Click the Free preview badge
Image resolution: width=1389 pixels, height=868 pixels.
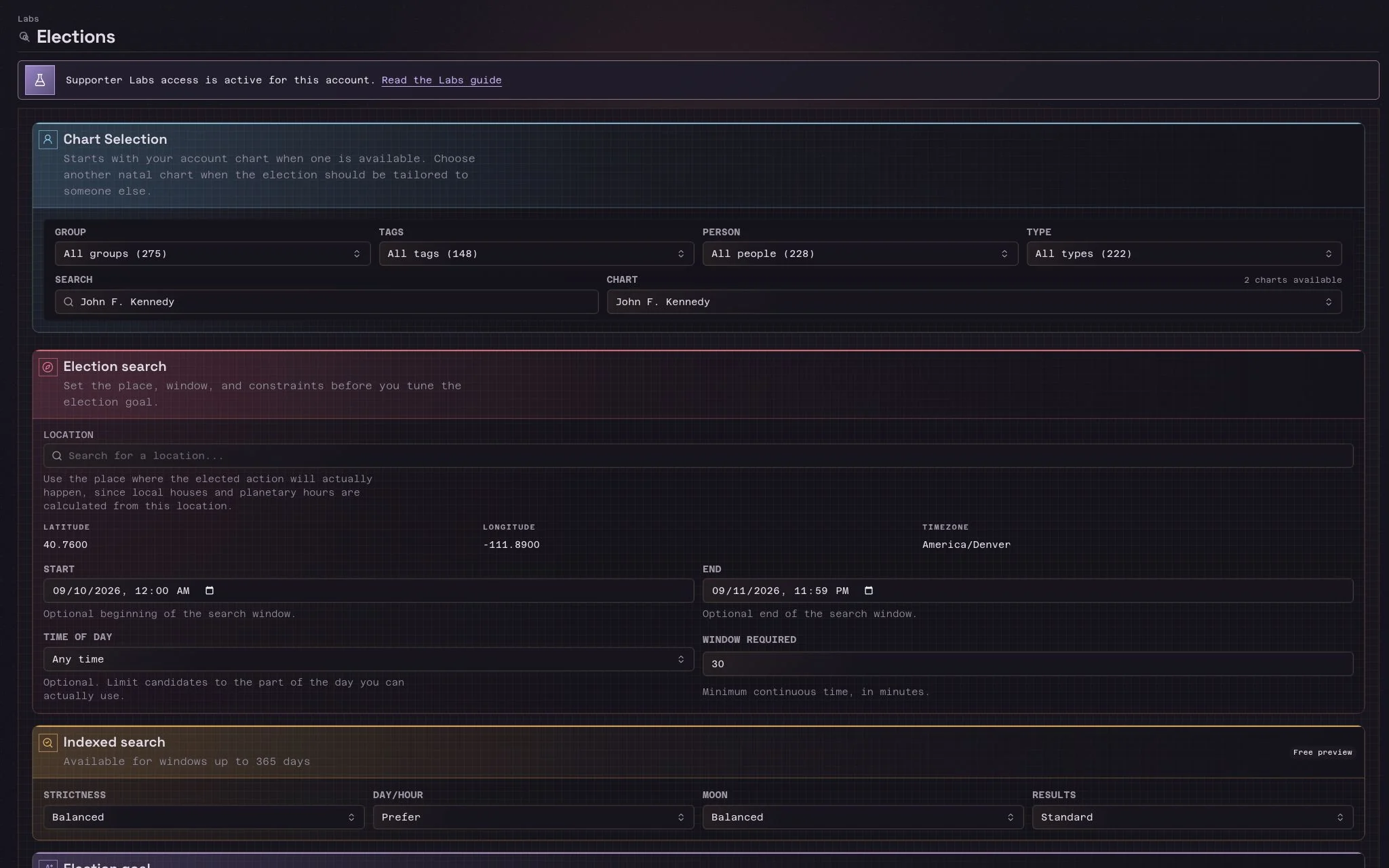[x=1323, y=752]
